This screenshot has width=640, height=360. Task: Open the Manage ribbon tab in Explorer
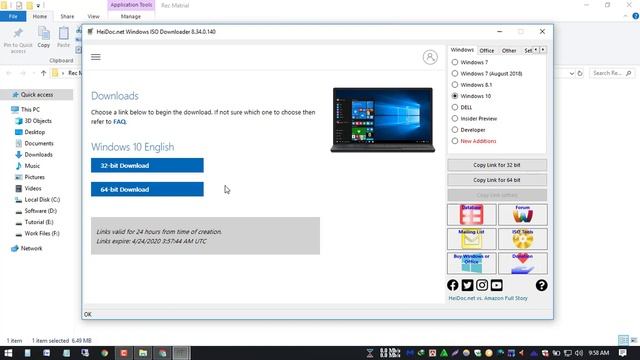coord(131,16)
